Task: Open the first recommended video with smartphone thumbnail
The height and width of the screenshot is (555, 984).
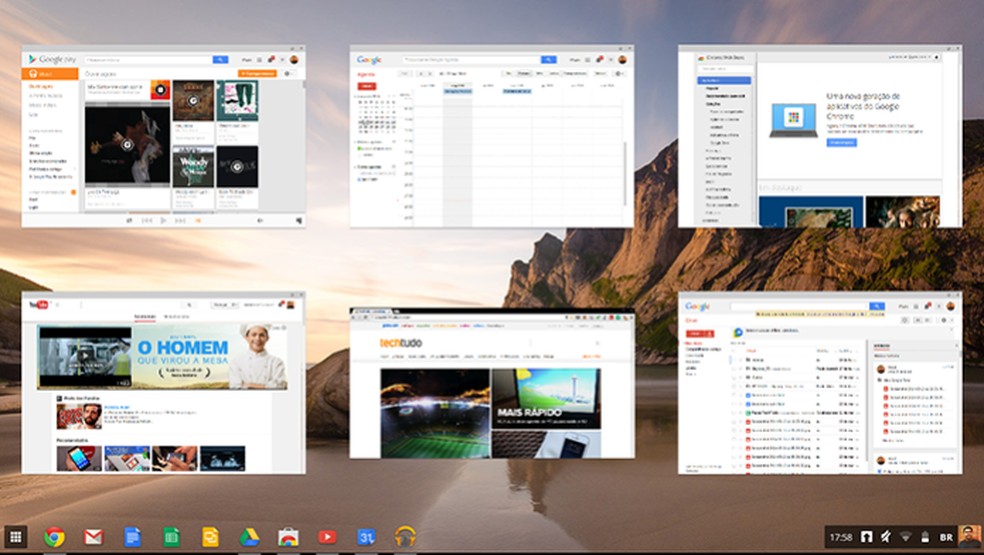Action: (x=79, y=458)
